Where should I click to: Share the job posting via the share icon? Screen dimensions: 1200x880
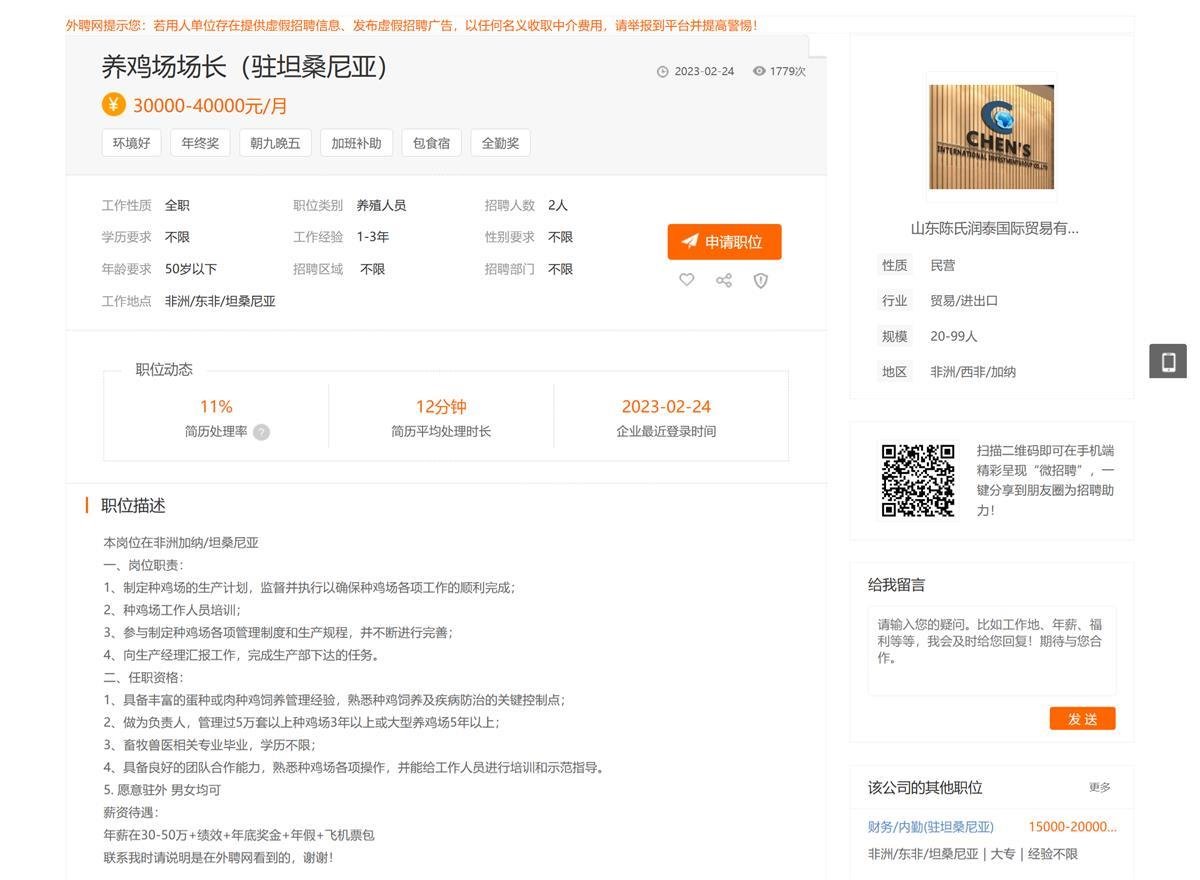(724, 280)
